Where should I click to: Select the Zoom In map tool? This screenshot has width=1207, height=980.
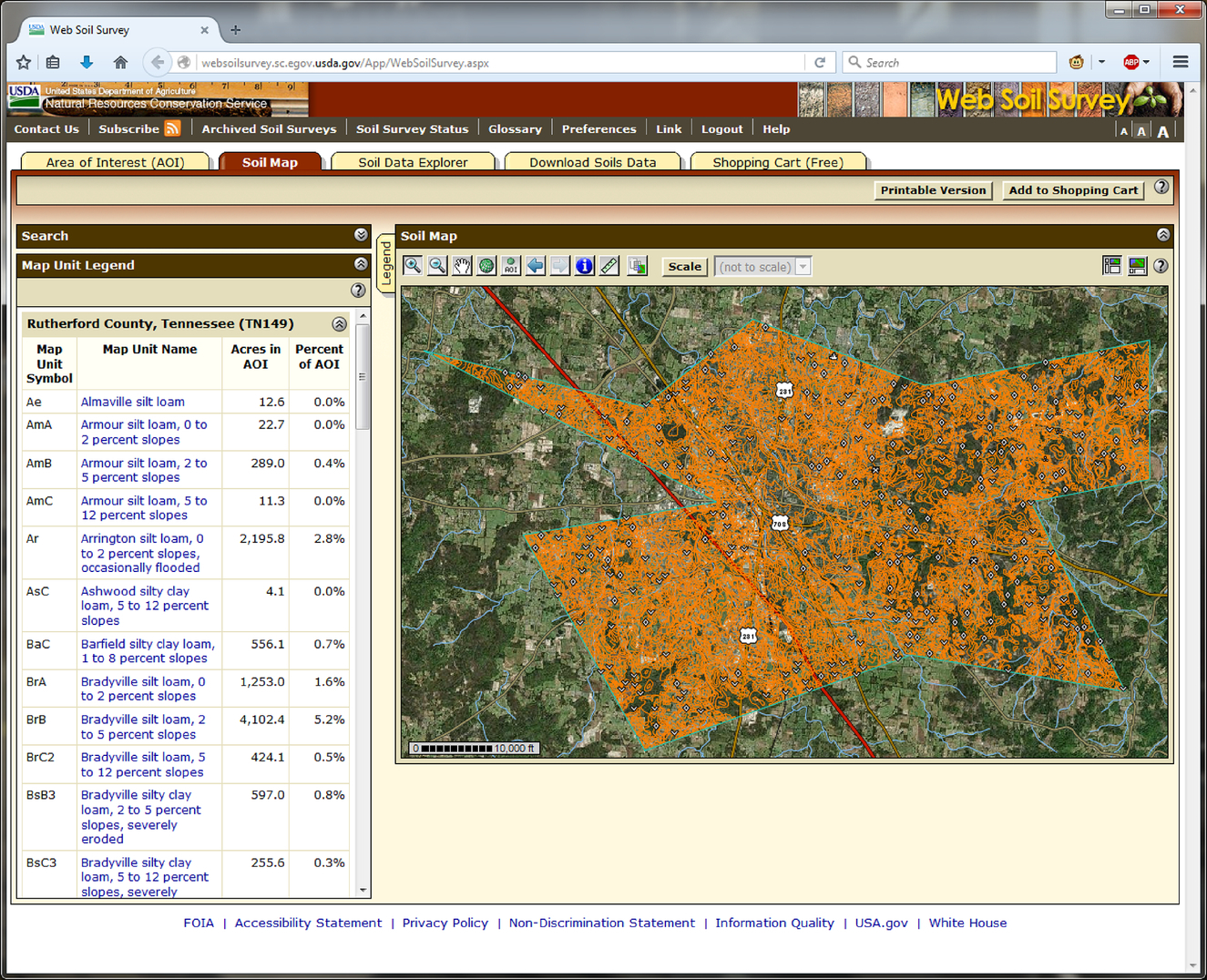(x=413, y=266)
